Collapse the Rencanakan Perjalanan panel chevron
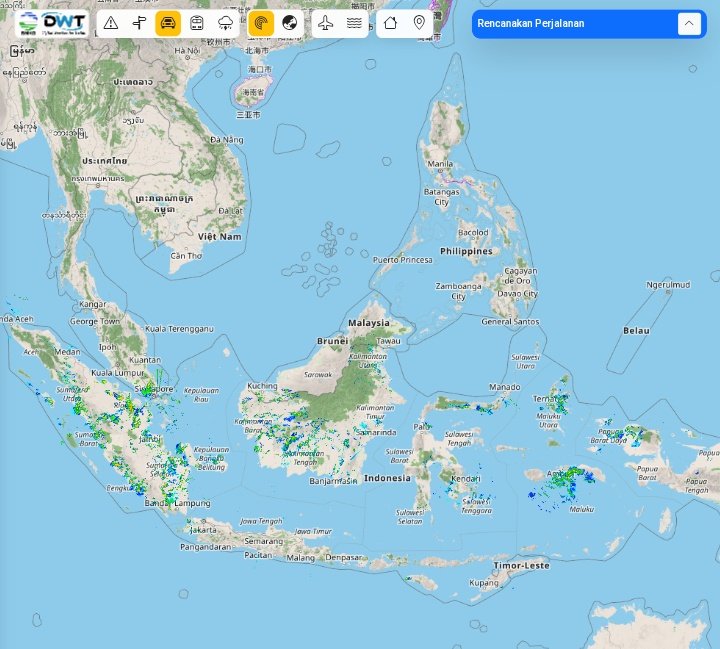720x649 pixels. 689,23
